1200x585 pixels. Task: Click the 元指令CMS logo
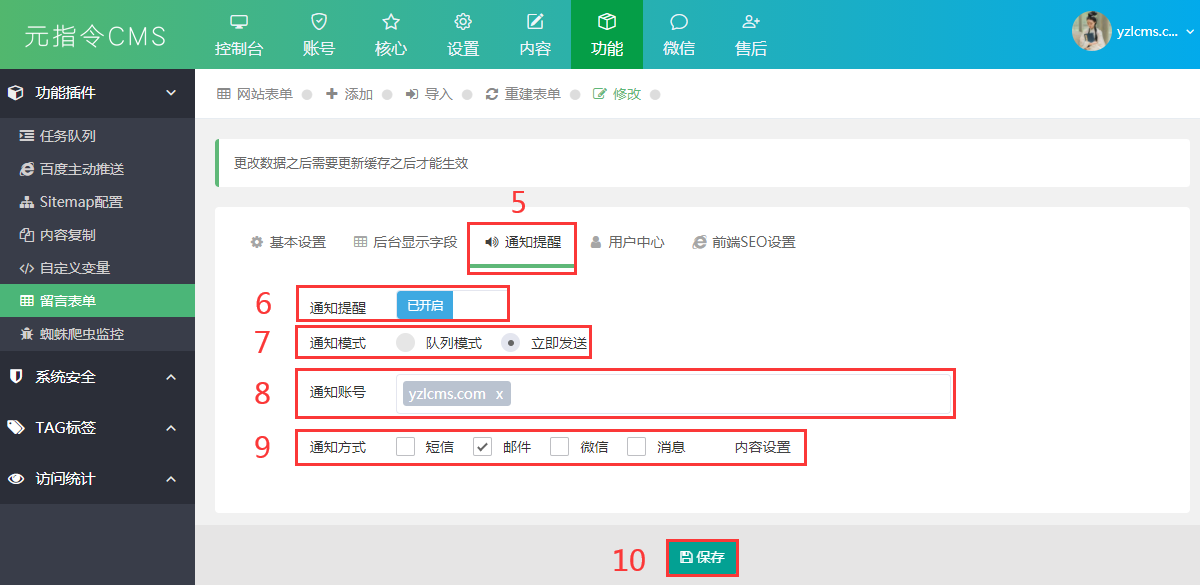[96, 35]
